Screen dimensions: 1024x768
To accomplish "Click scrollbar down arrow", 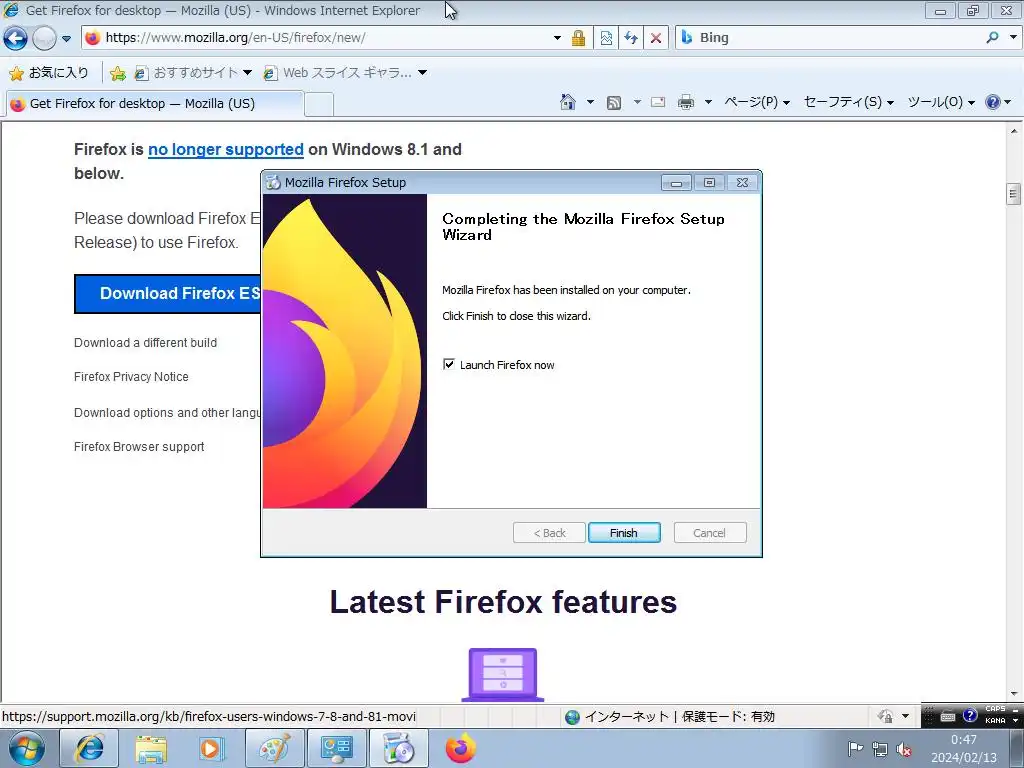I will (x=1014, y=694).
